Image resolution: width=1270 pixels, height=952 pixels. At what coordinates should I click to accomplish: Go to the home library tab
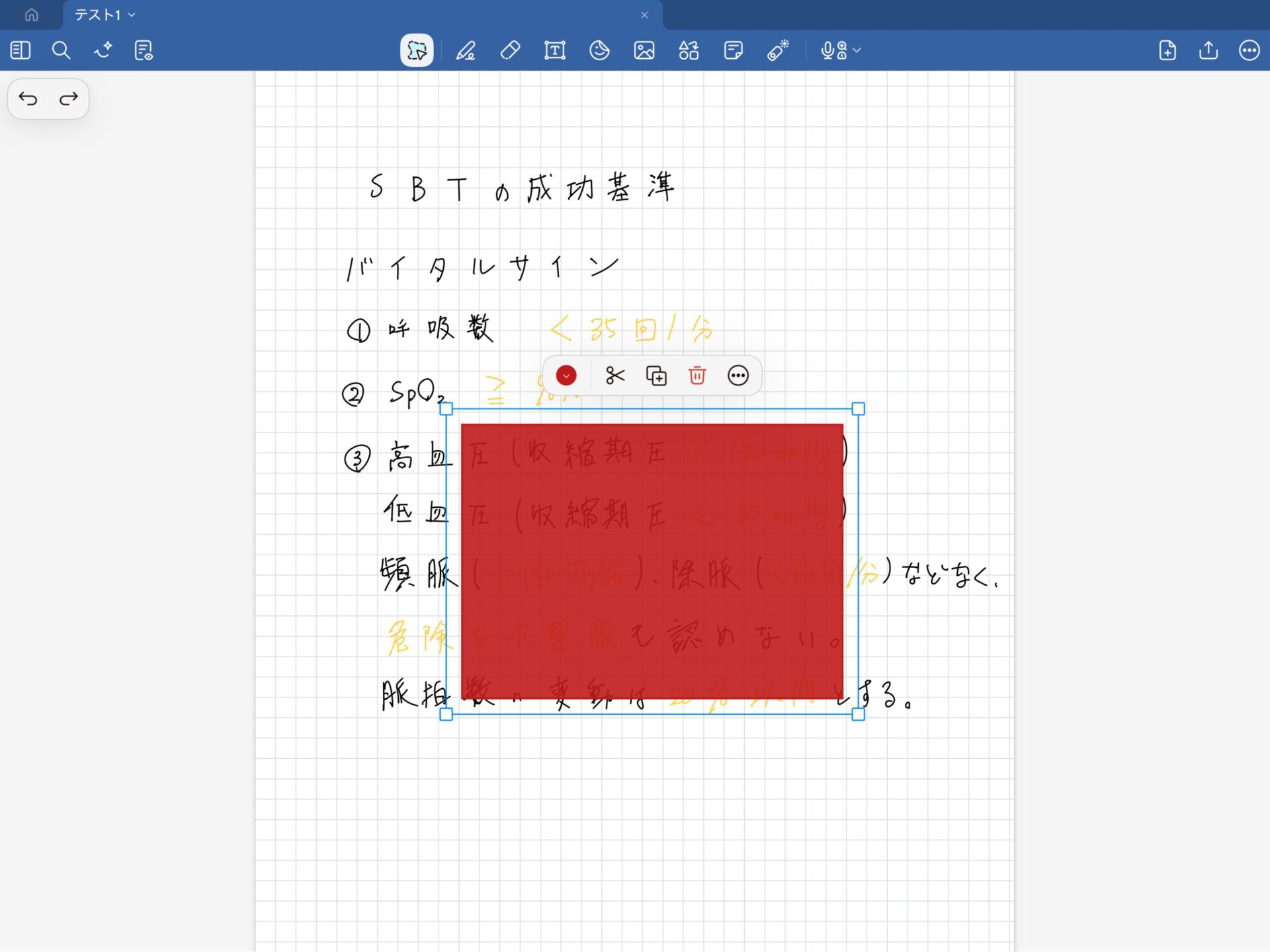pyautogui.click(x=31, y=15)
